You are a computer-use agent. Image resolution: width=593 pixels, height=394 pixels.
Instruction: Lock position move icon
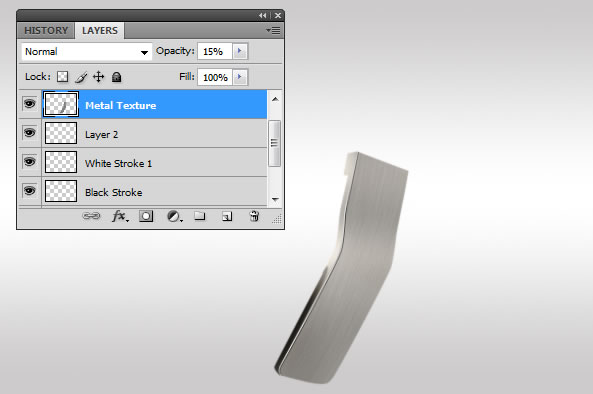click(98, 77)
